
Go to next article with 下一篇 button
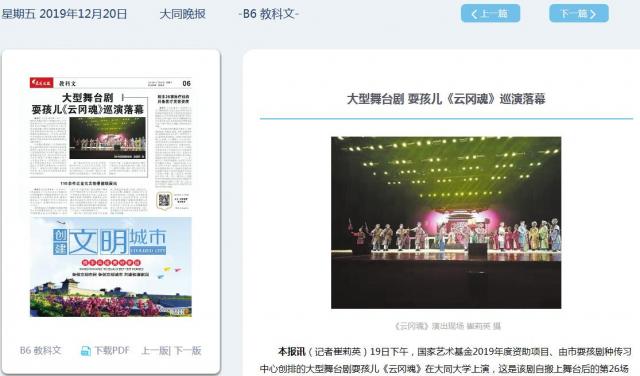click(x=579, y=13)
